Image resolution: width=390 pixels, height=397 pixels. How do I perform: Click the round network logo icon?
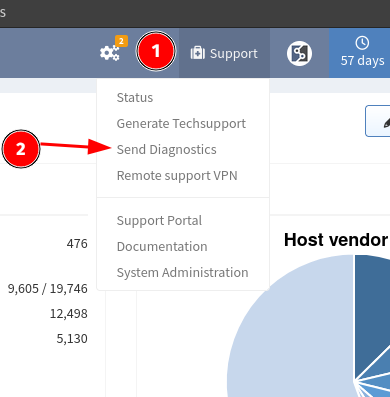299,53
